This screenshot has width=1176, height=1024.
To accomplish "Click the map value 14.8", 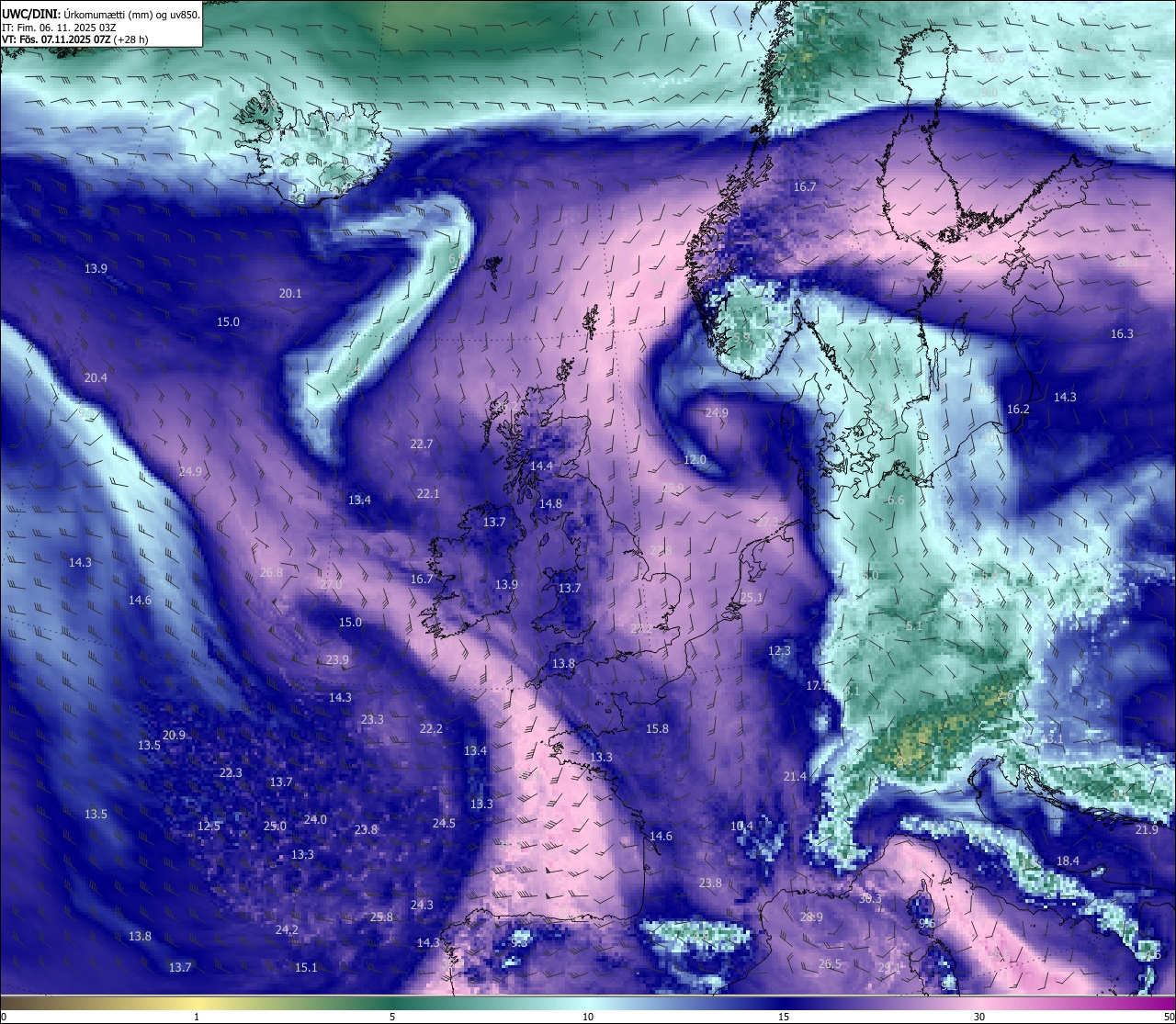I will [x=550, y=504].
